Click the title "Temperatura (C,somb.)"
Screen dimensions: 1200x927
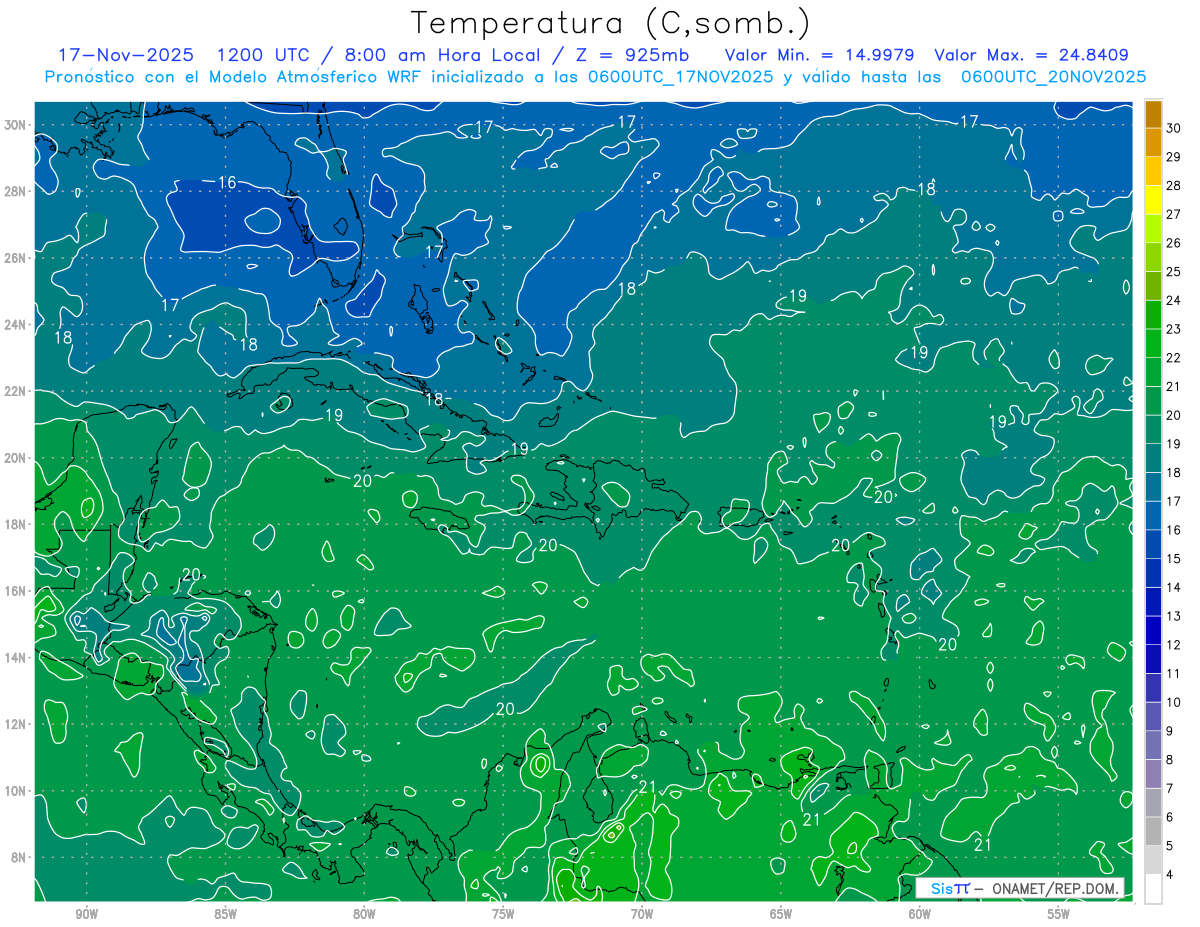tap(610, 24)
